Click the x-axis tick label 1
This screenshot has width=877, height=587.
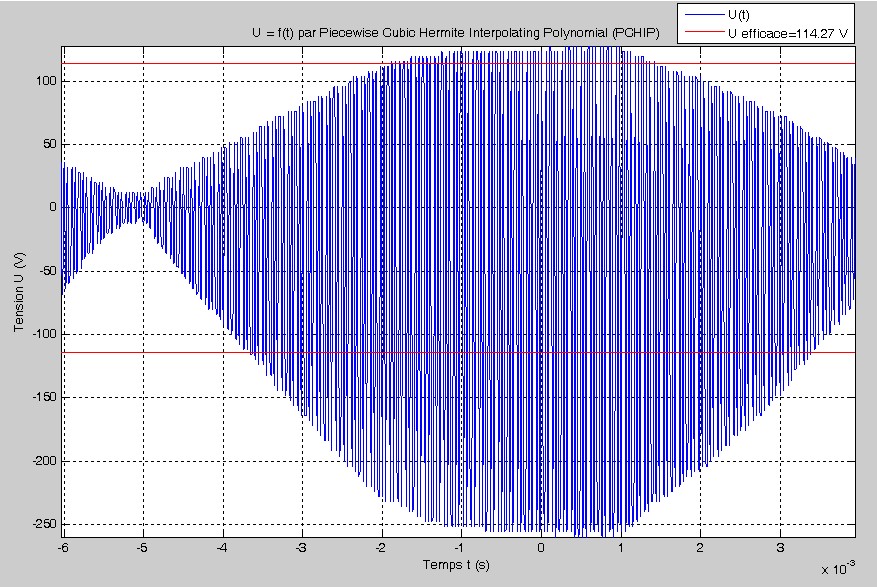621,548
